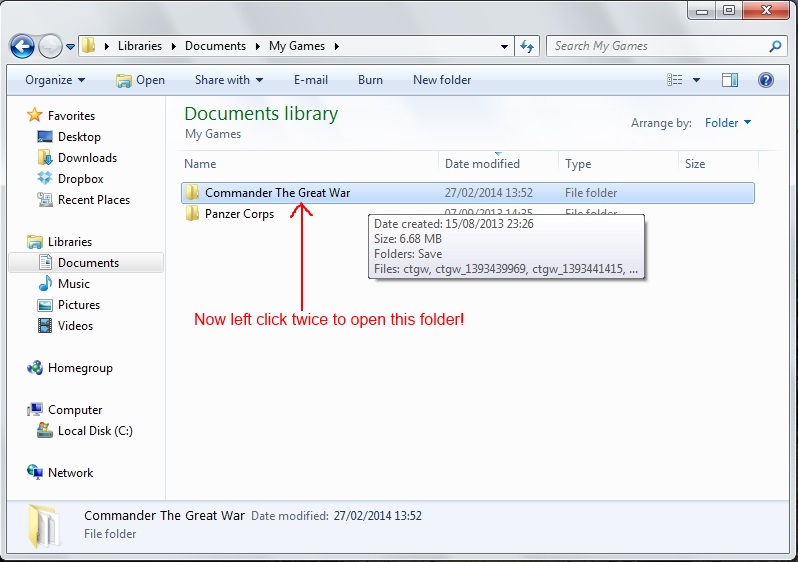
Task: Select the Commander The Great War folder icon
Action: (x=192, y=192)
